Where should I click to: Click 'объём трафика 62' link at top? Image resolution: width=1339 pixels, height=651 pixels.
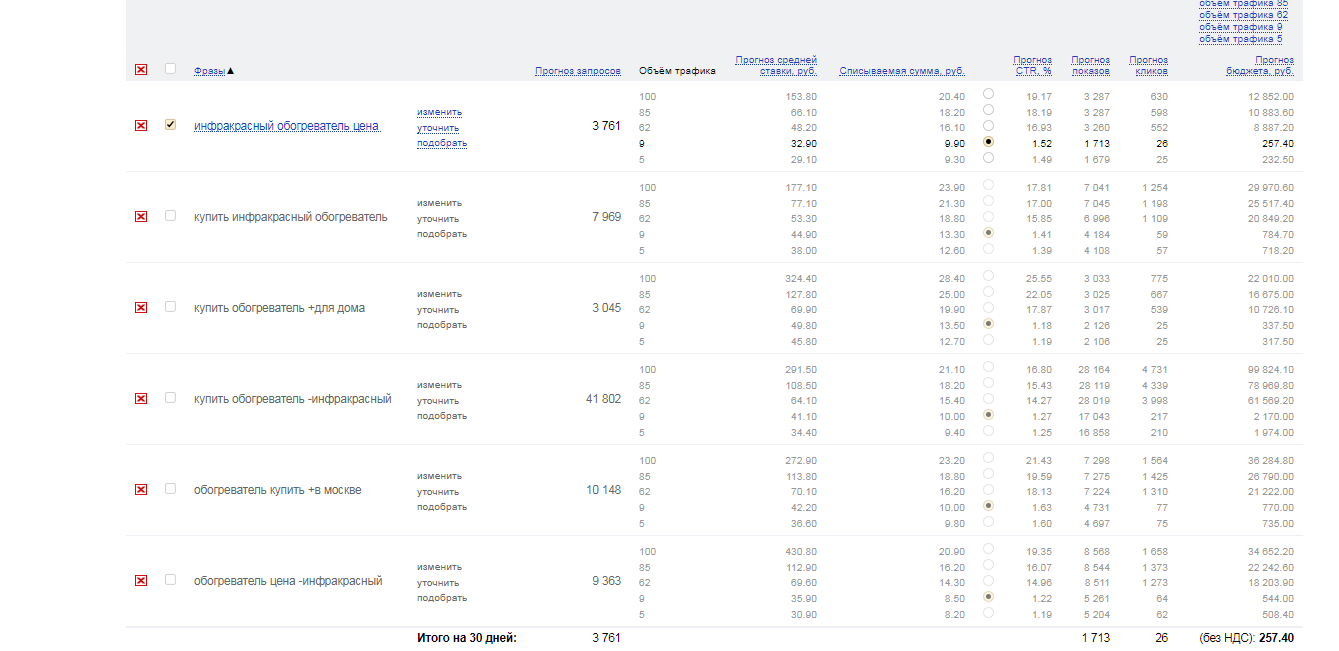click(1243, 16)
